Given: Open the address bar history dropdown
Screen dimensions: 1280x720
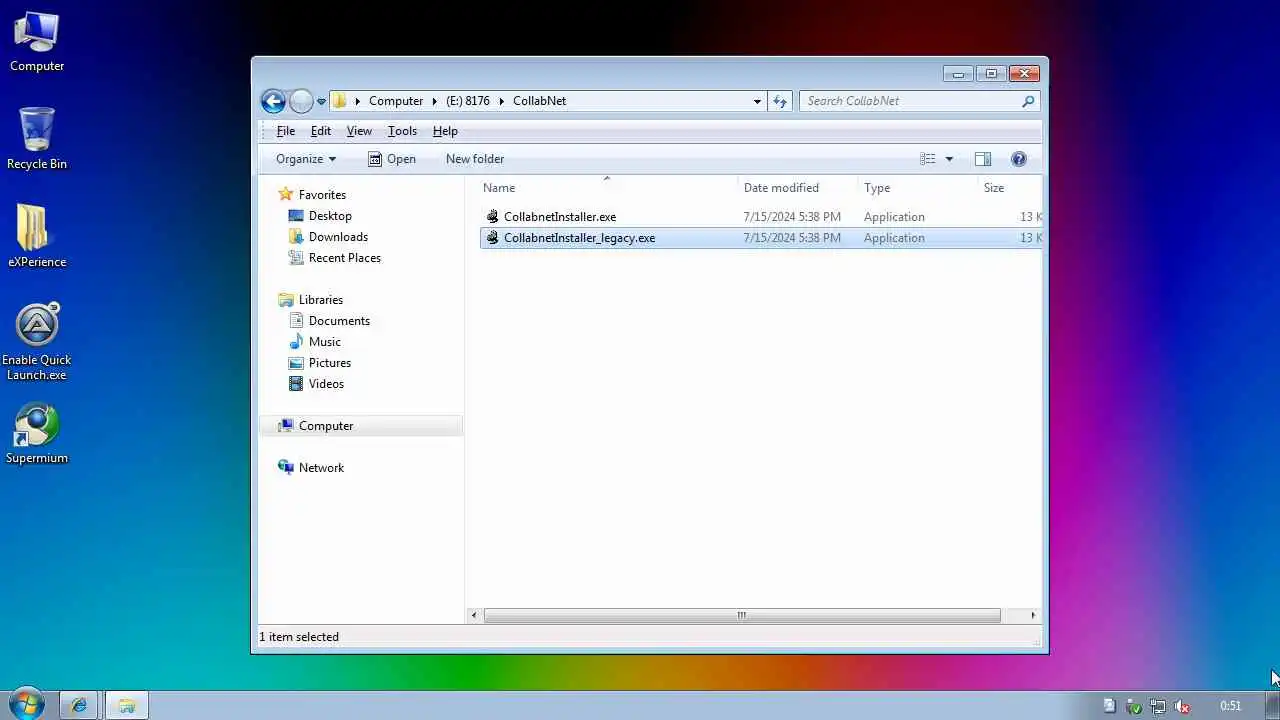Looking at the screenshot, I should click(x=757, y=101).
